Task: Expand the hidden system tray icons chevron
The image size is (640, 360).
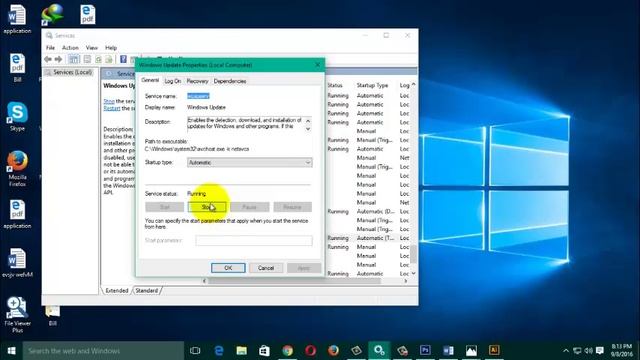Action: pyautogui.click(x=566, y=351)
